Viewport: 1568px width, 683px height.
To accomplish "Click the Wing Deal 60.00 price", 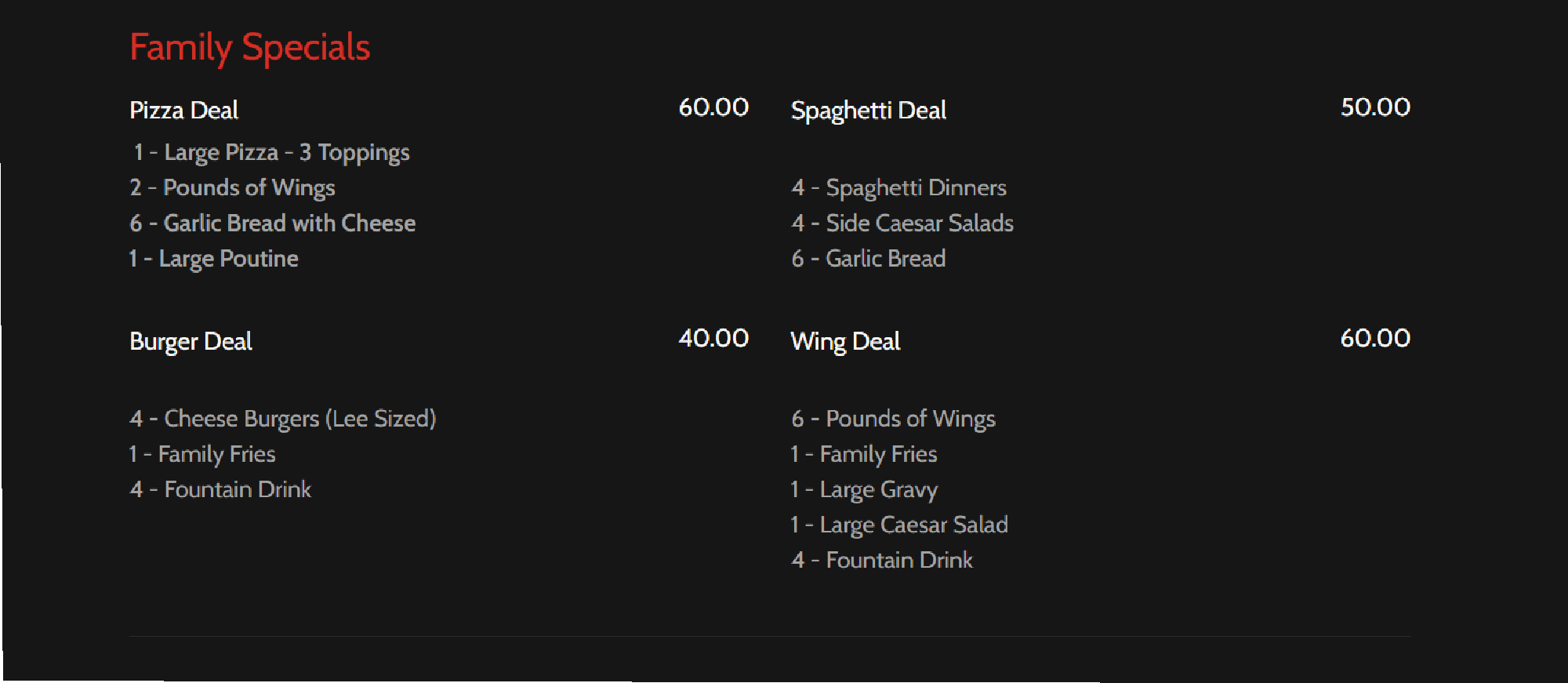I will tap(1374, 339).
